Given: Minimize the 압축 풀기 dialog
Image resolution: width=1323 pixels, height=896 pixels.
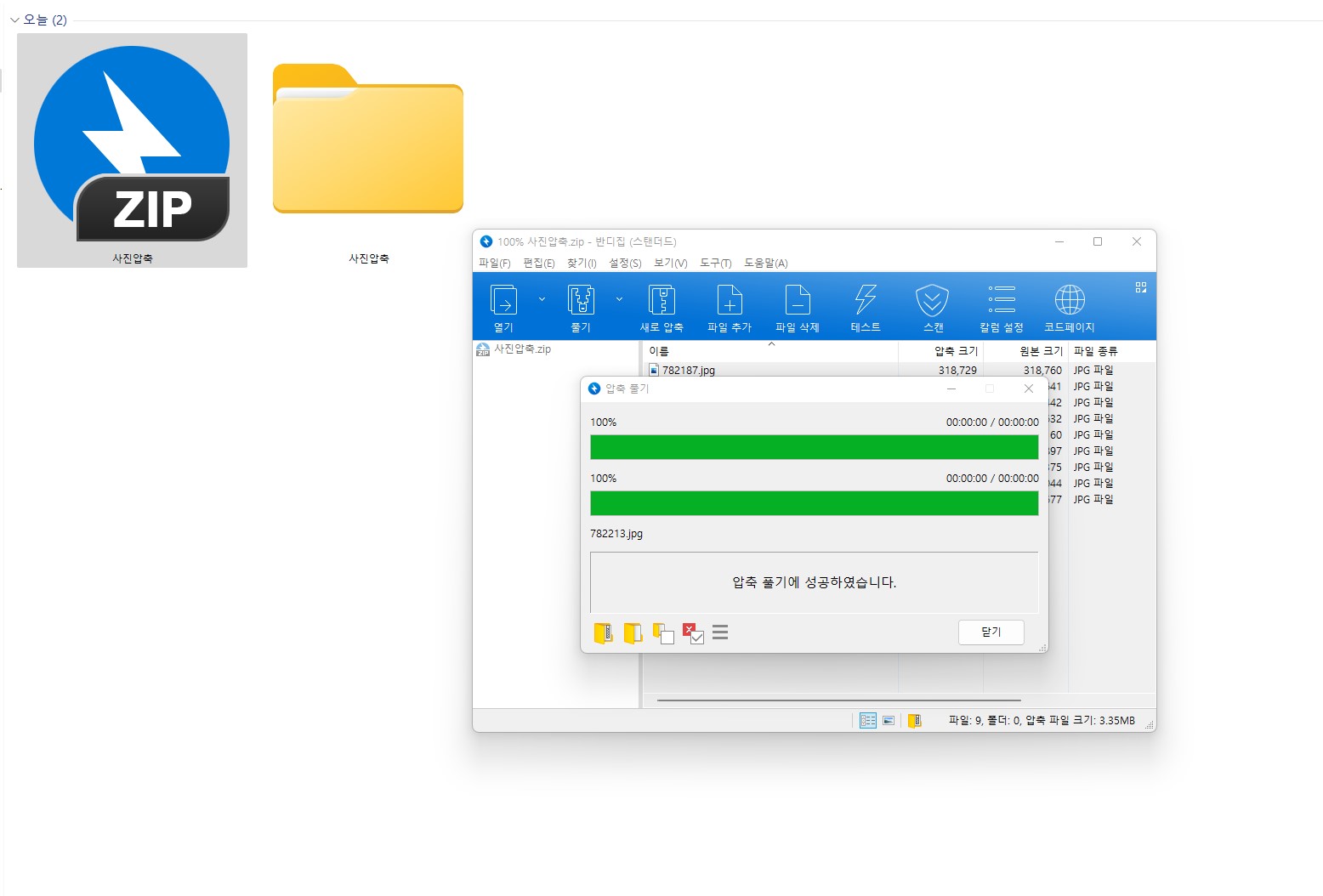Looking at the screenshot, I should coord(951,388).
